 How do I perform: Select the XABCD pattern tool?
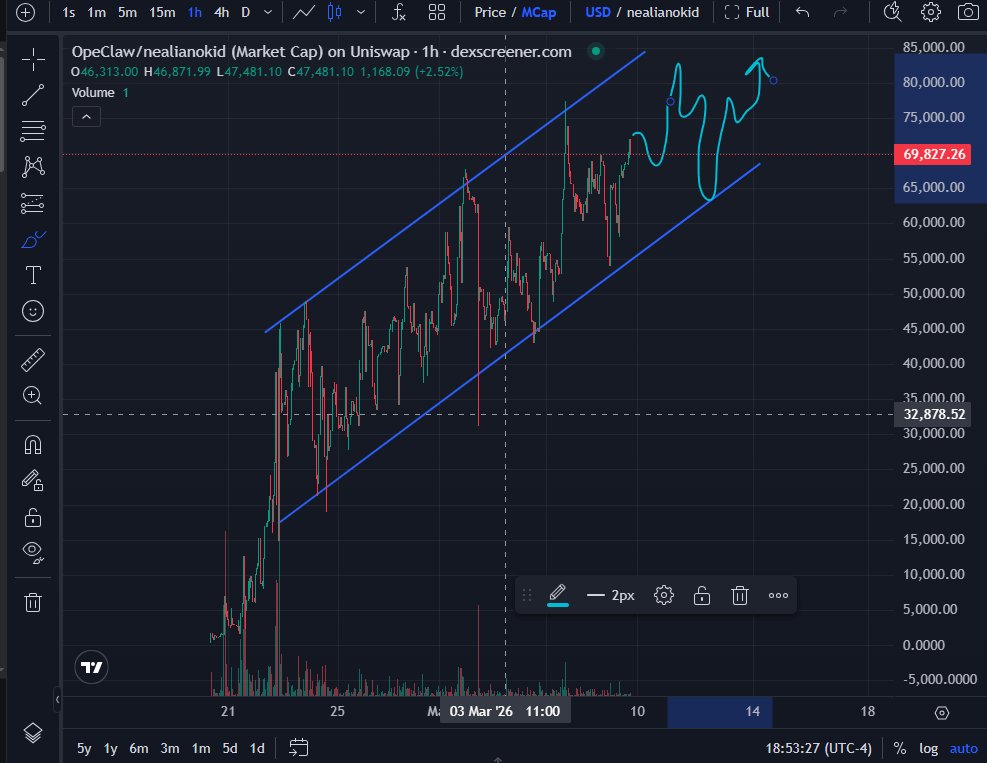[33, 167]
